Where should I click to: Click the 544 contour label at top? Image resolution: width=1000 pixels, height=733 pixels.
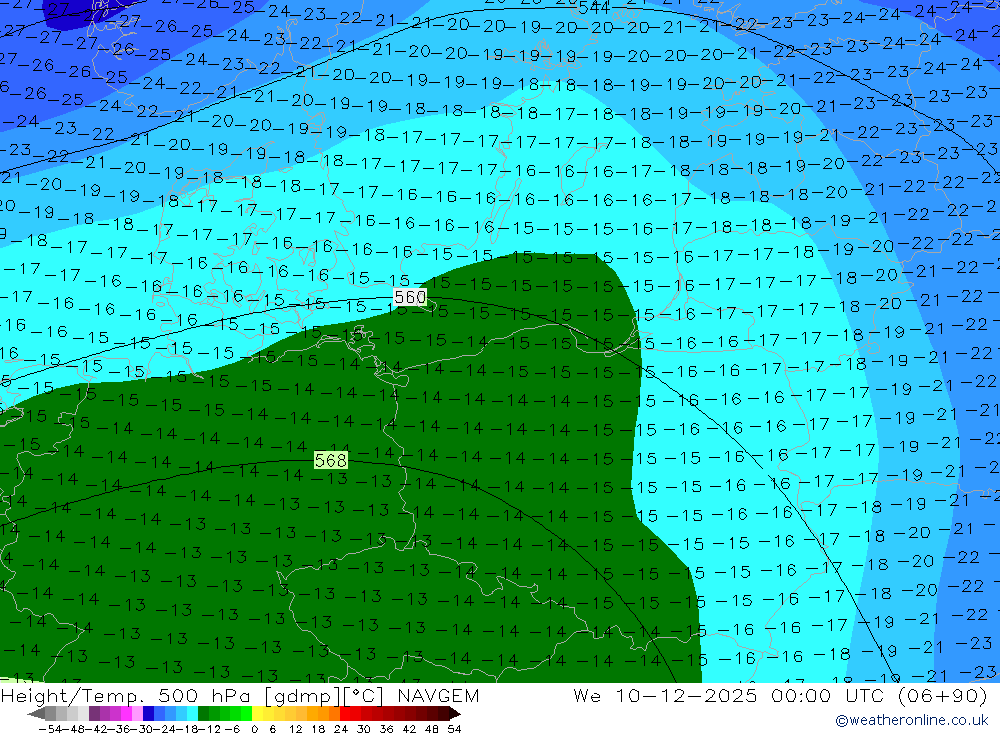(594, 8)
